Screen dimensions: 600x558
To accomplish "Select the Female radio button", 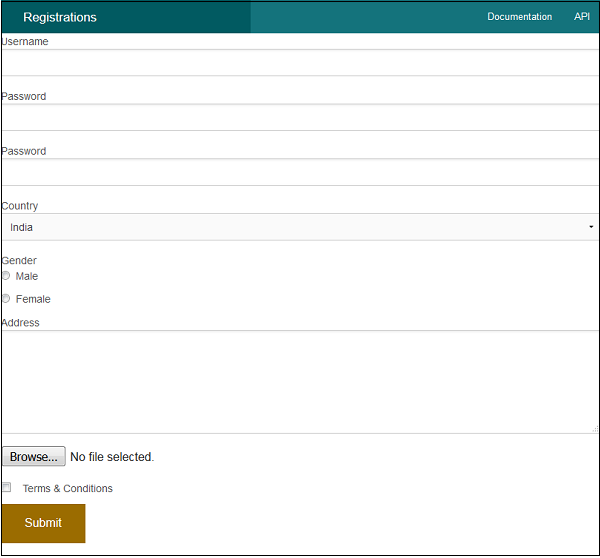I will pyautogui.click(x=6, y=299).
